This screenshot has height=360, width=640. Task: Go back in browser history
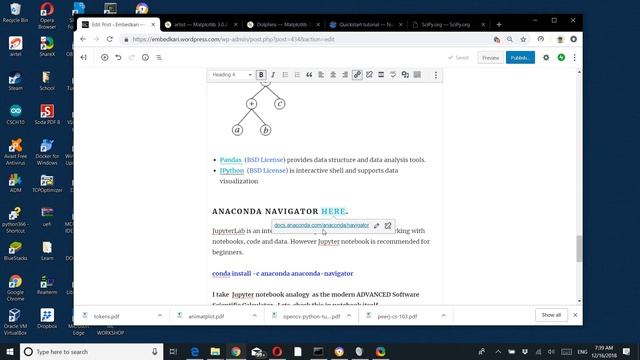pos(83,39)
